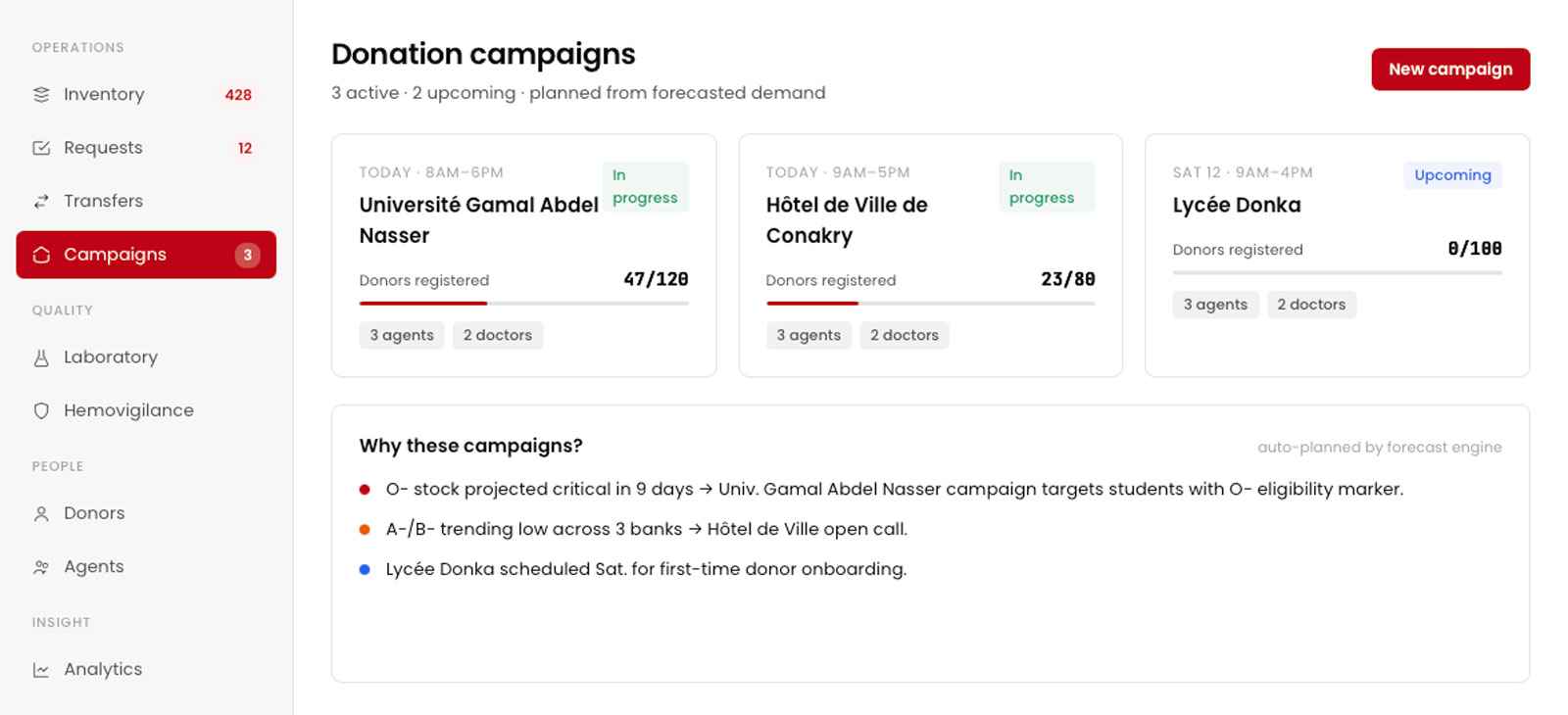Click Hôtel de Ville donors progress bar
This screenshot has width=1568, height=715.
[x=930, y=304]
